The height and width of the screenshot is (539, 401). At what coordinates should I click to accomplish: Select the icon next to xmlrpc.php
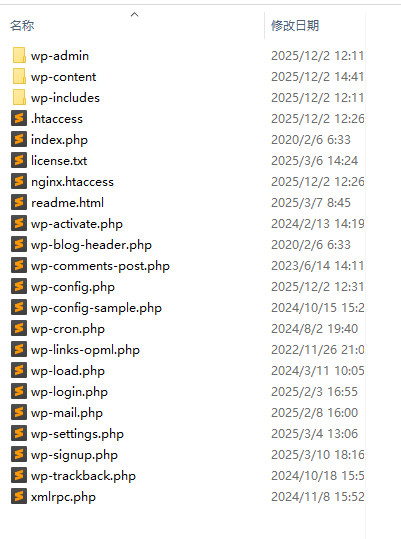click(x=19, y=496)
